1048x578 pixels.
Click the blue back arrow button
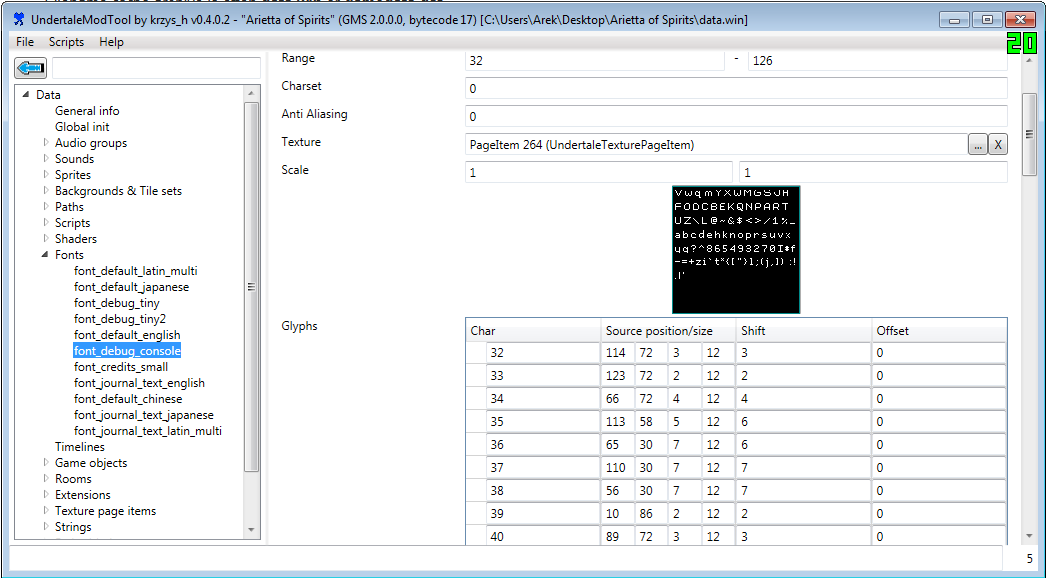[x=31, y=68]
